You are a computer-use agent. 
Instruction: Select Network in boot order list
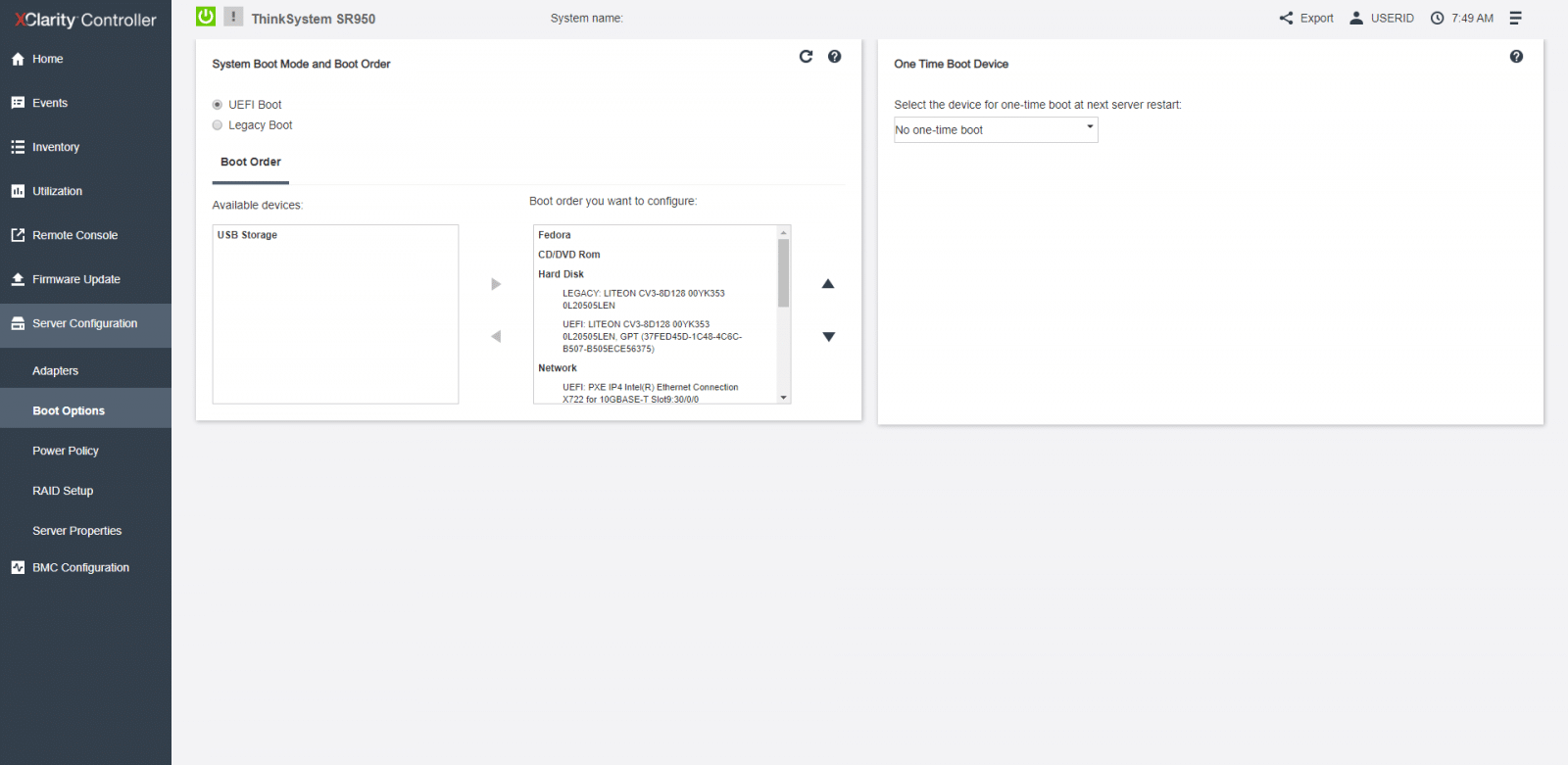(558, 368)
